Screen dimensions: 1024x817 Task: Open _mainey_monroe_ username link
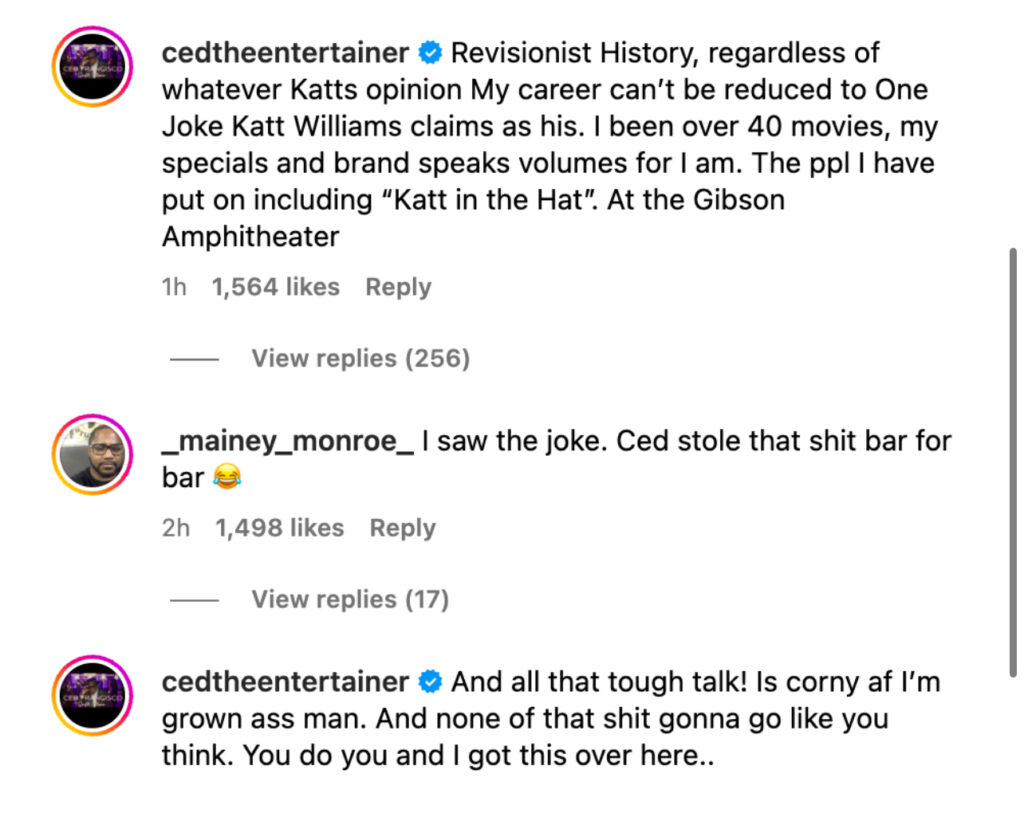[x=287, y=441]
